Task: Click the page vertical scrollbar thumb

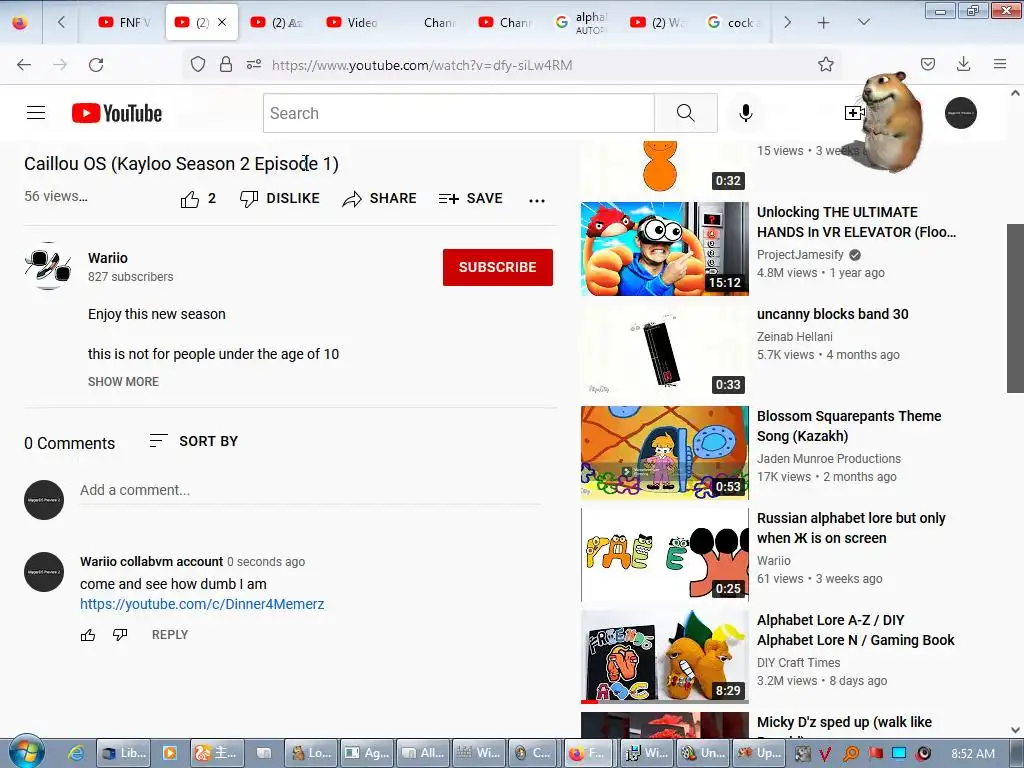Action: (x=1015, y=308)
